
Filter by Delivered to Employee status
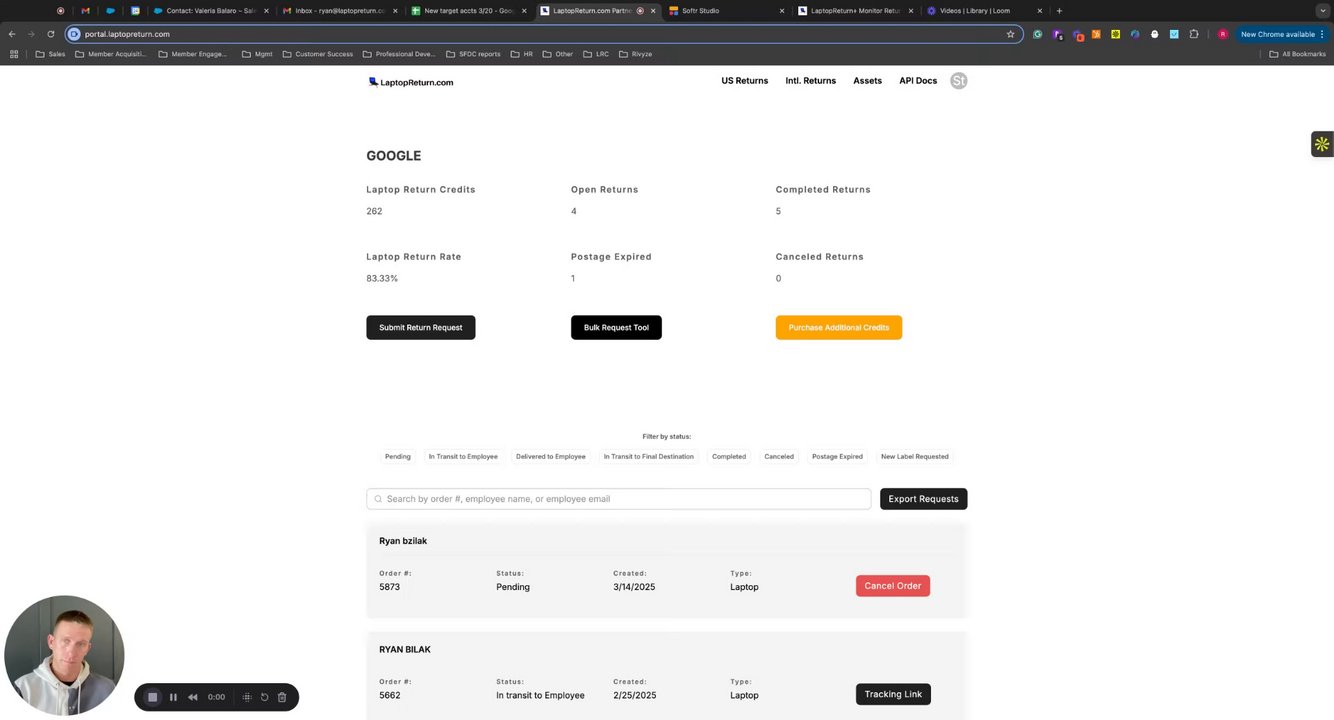(551, 457)
